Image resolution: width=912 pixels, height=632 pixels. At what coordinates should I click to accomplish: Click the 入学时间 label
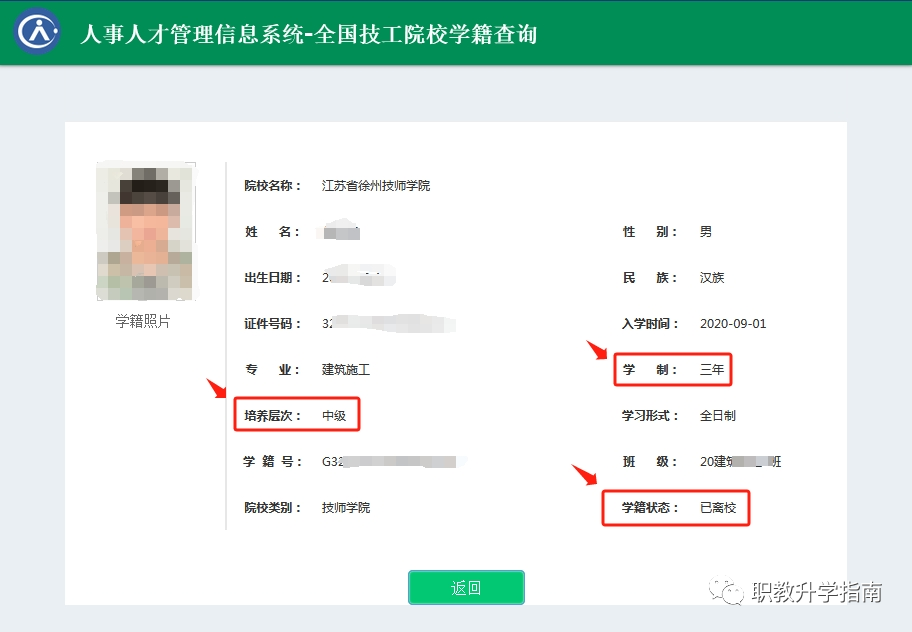point(650,323)
